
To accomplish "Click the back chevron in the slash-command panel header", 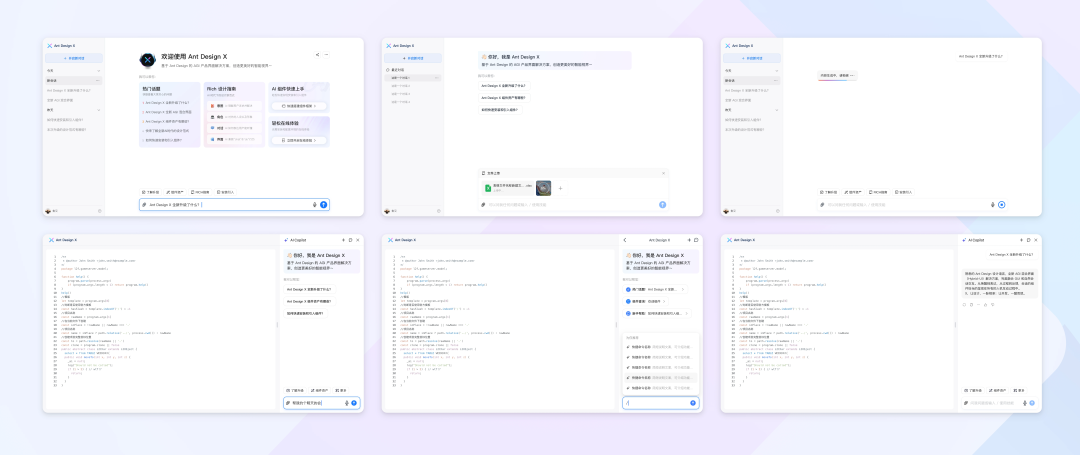I will [x=625, y=240].
